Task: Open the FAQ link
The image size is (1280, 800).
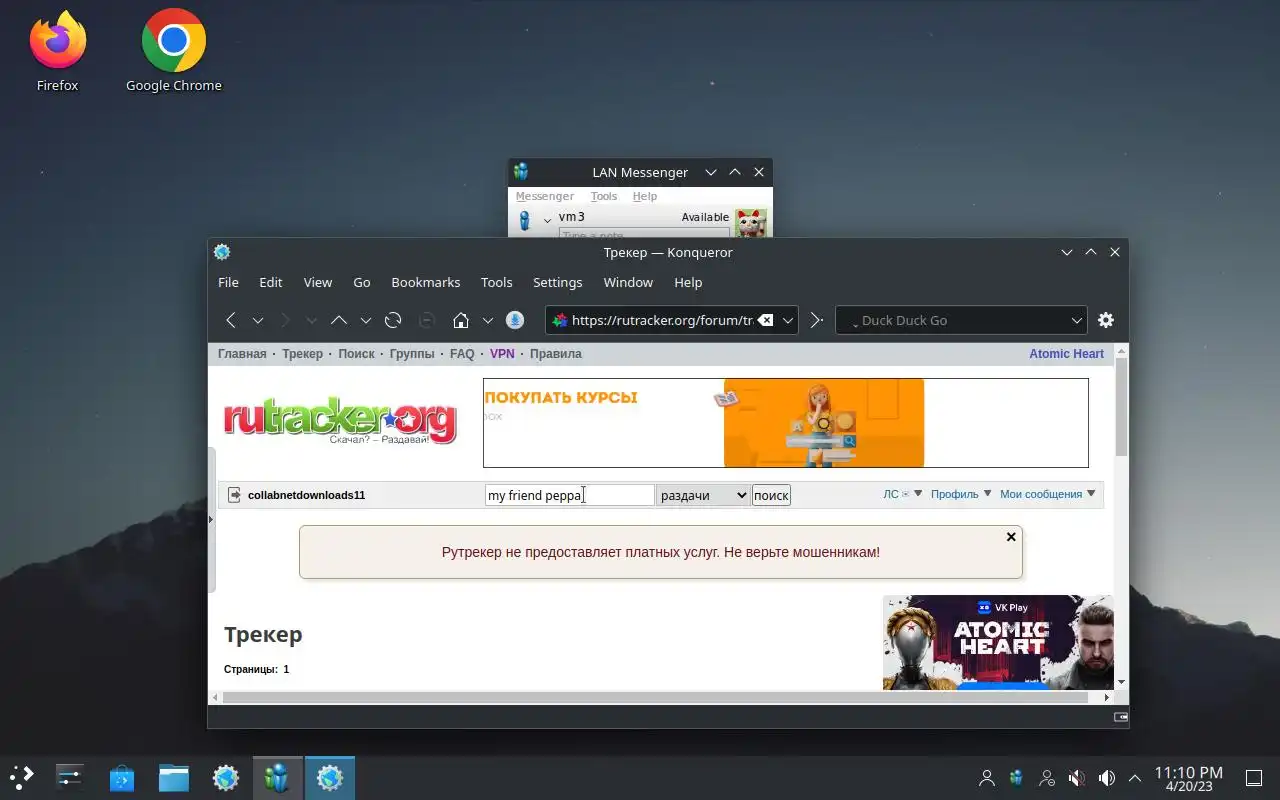Action: pos(462,354)
